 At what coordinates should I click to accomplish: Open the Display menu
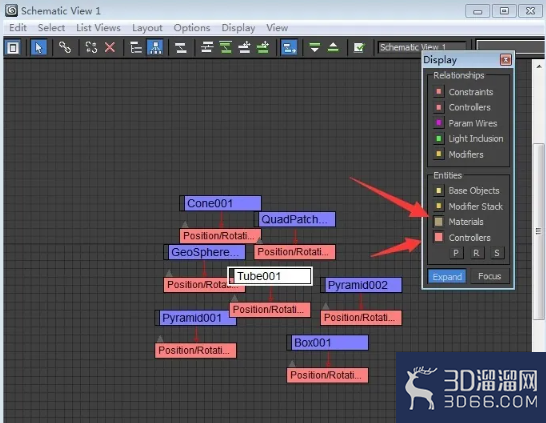click(x=238, y=28)
